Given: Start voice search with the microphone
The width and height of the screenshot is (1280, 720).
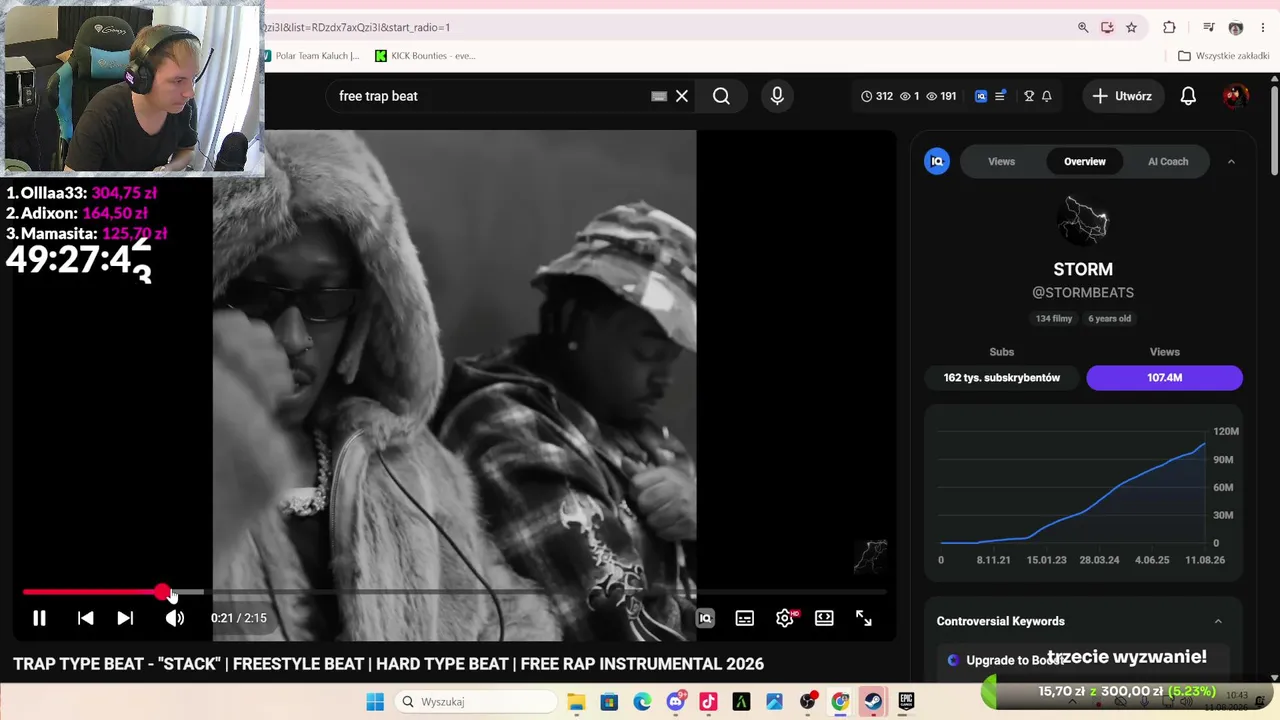Looking at the screenshot, I should click(x=777, y=96).
